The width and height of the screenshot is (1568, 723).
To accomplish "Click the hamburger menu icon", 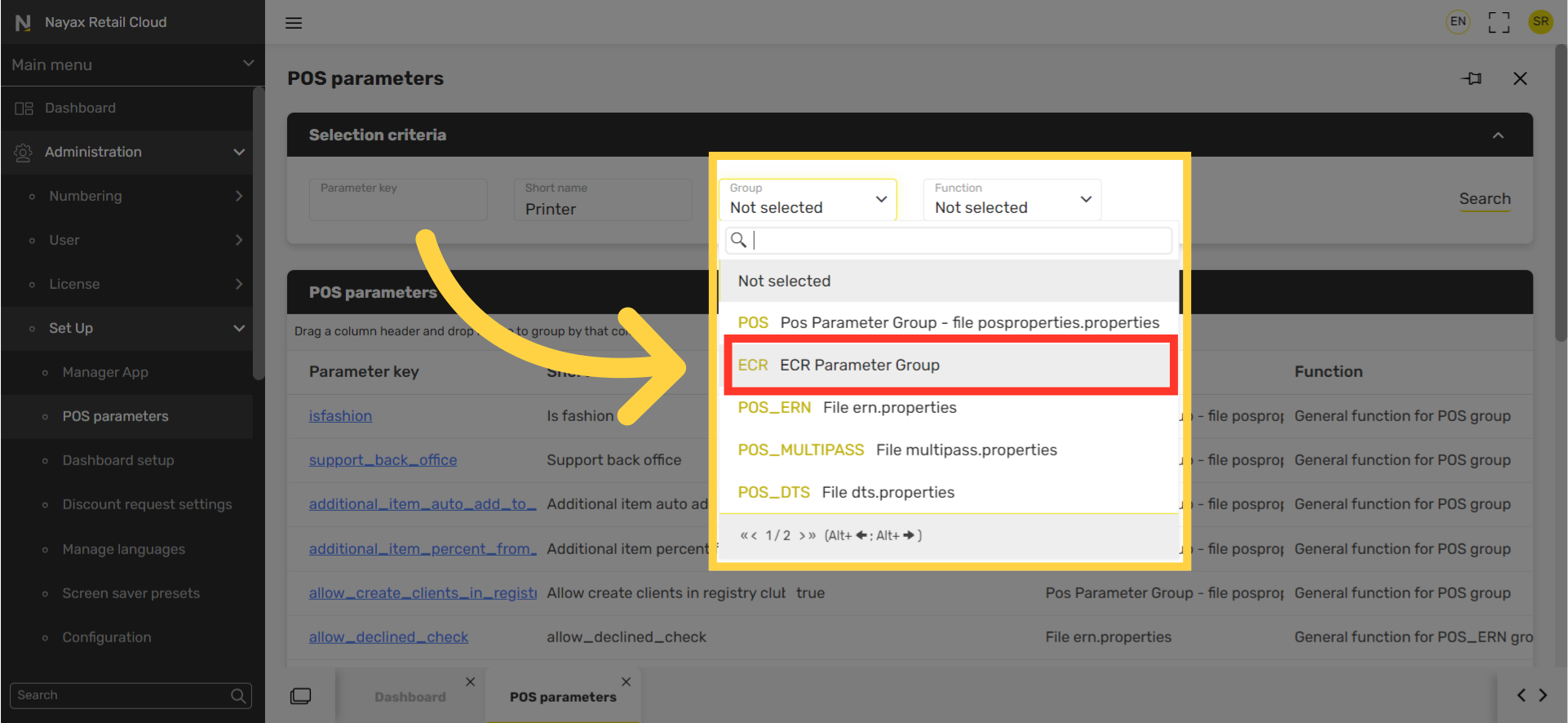I will coord(294,23).
